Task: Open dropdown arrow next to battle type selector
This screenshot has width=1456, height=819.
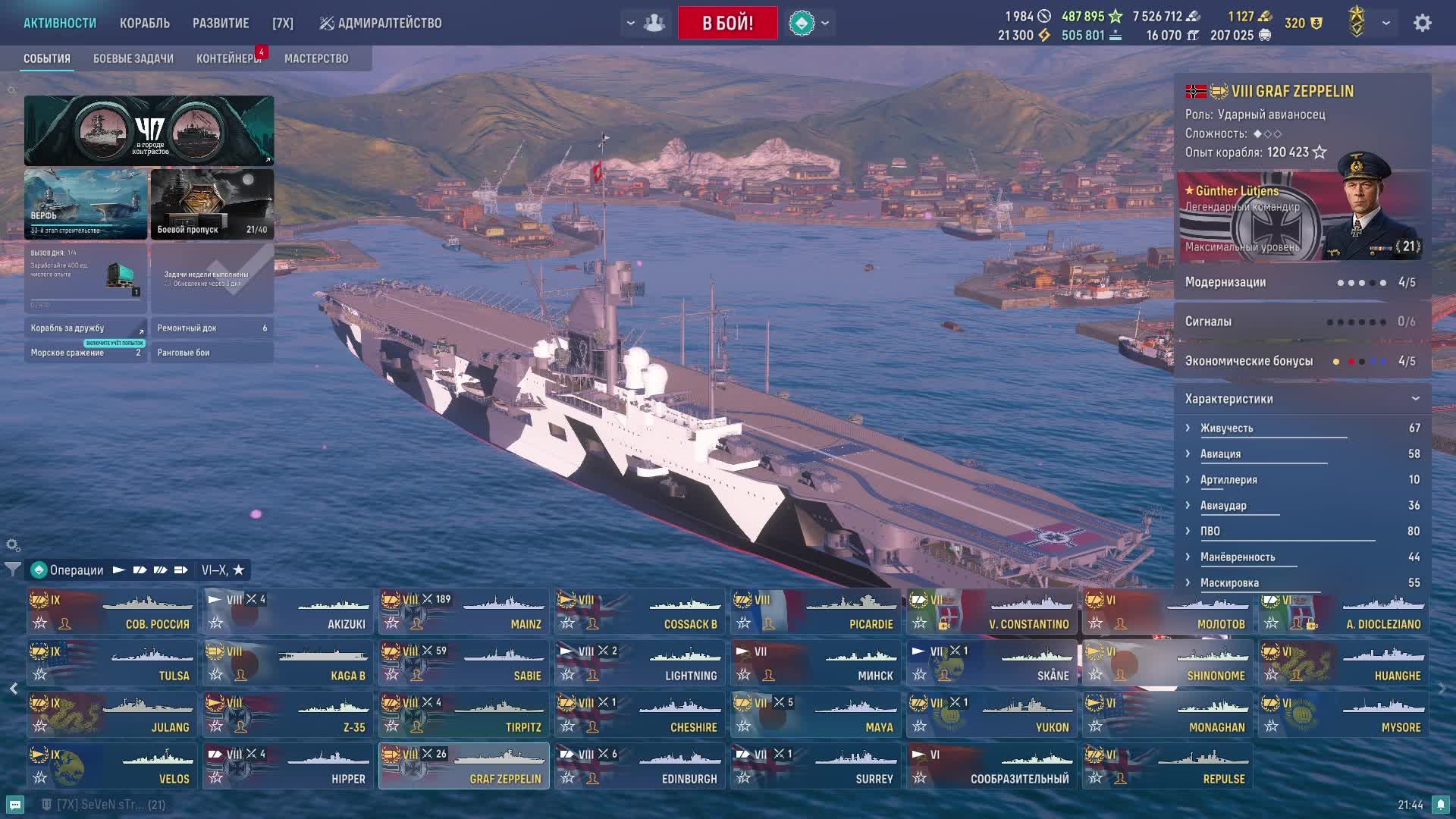Action: click(x=825, y=23)
